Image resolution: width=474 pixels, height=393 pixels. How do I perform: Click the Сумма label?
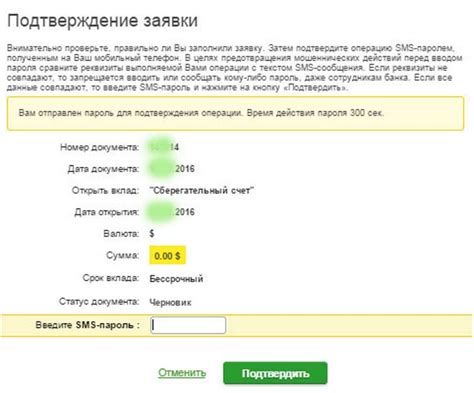(x=122, y=255)
